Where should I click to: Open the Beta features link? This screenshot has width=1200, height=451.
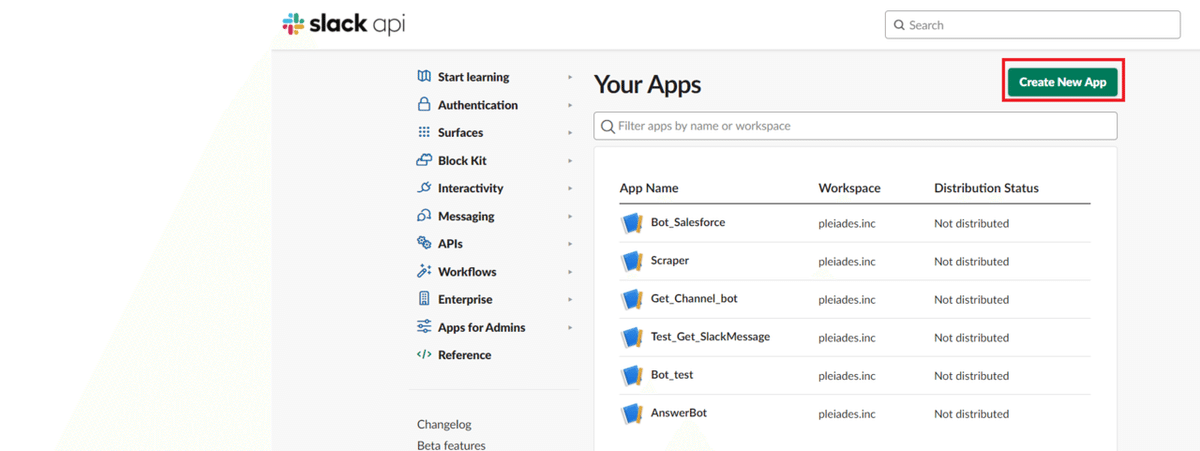coord(451,445)
